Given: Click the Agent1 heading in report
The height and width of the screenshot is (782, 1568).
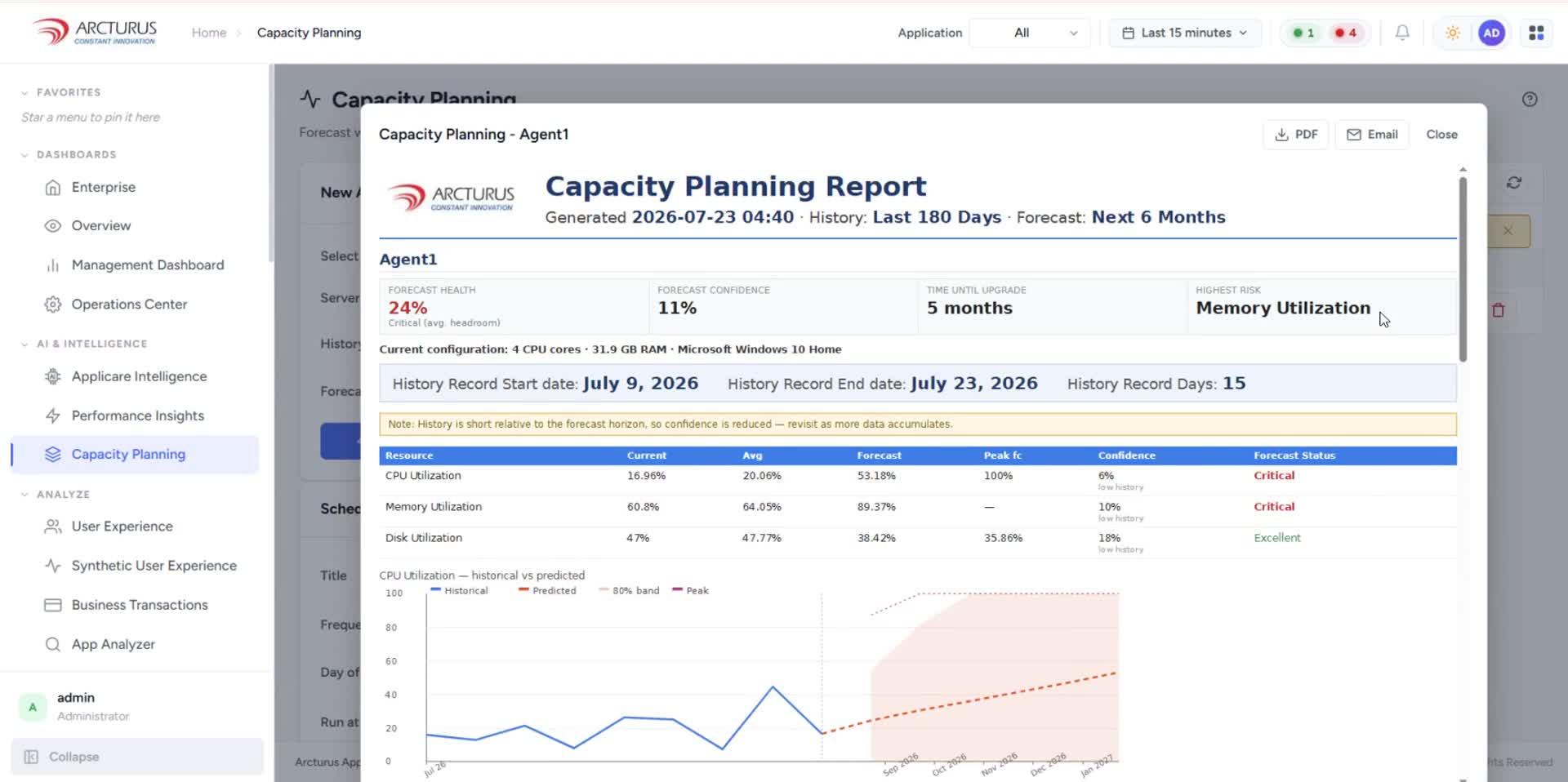Looking at the screenshot, I should [x=408, y=260].
